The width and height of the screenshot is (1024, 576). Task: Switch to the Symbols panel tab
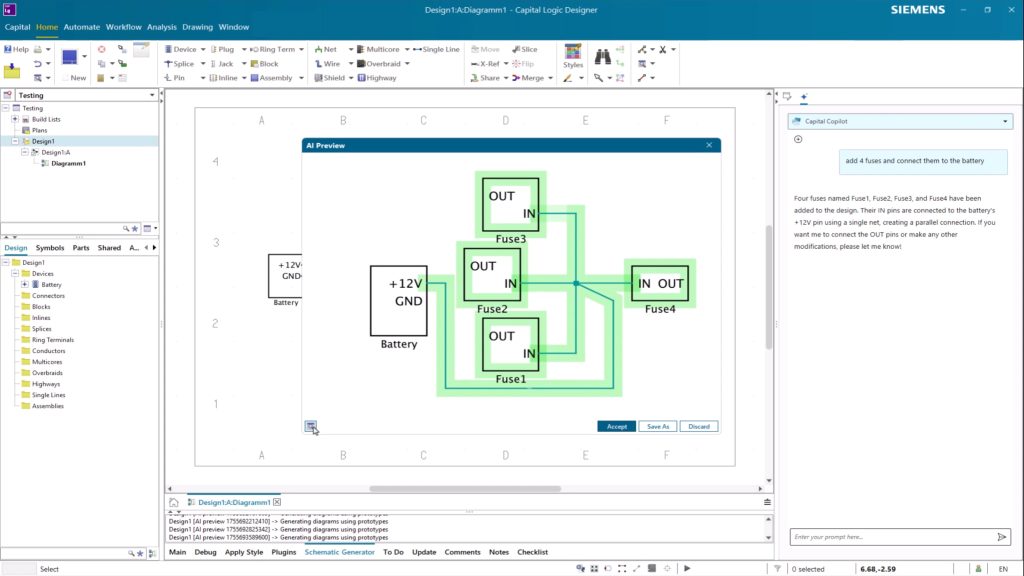pos(50,248)
